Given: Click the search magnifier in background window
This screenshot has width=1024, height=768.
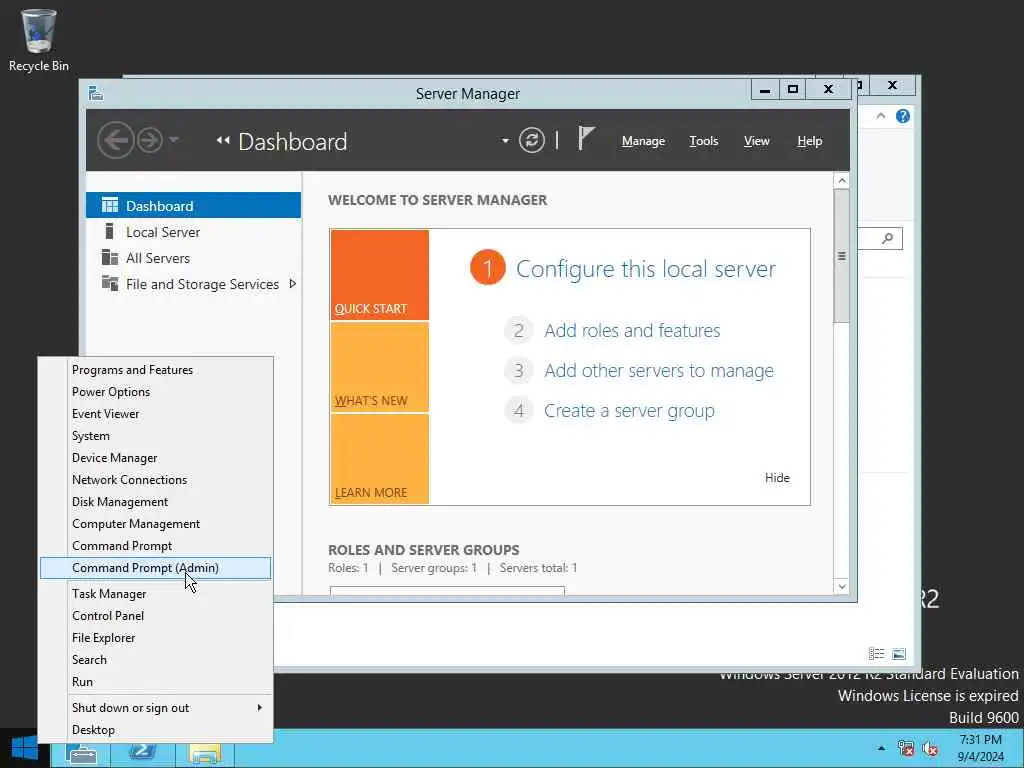Looking at the screenshot, I should pos(887,238).
